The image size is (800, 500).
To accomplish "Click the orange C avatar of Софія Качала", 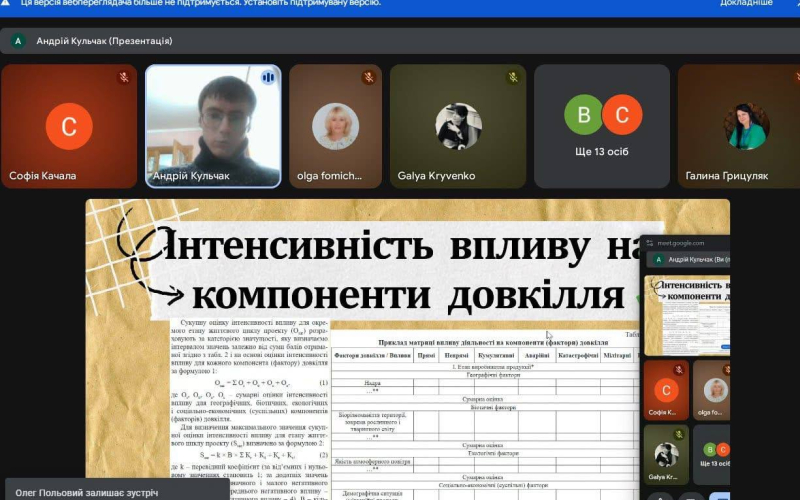I will tap(69, 126).
